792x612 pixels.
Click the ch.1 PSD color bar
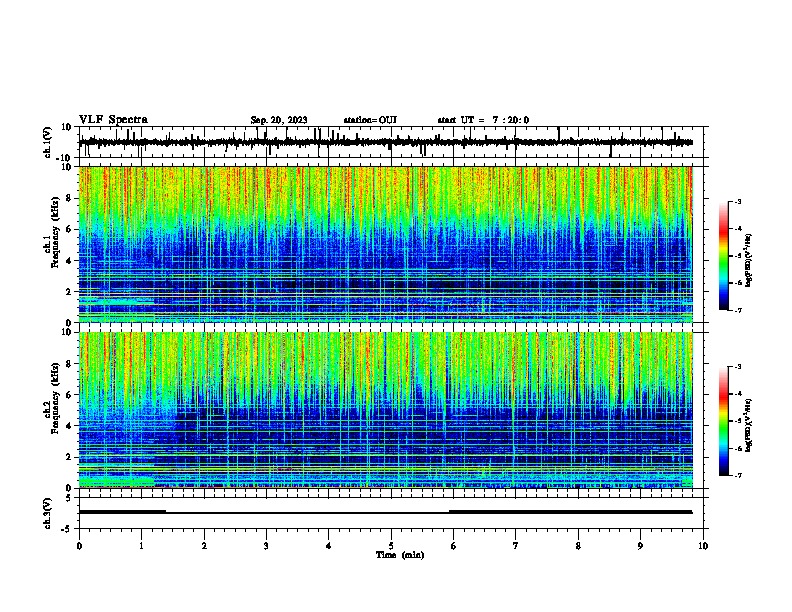tap(723, 256)
